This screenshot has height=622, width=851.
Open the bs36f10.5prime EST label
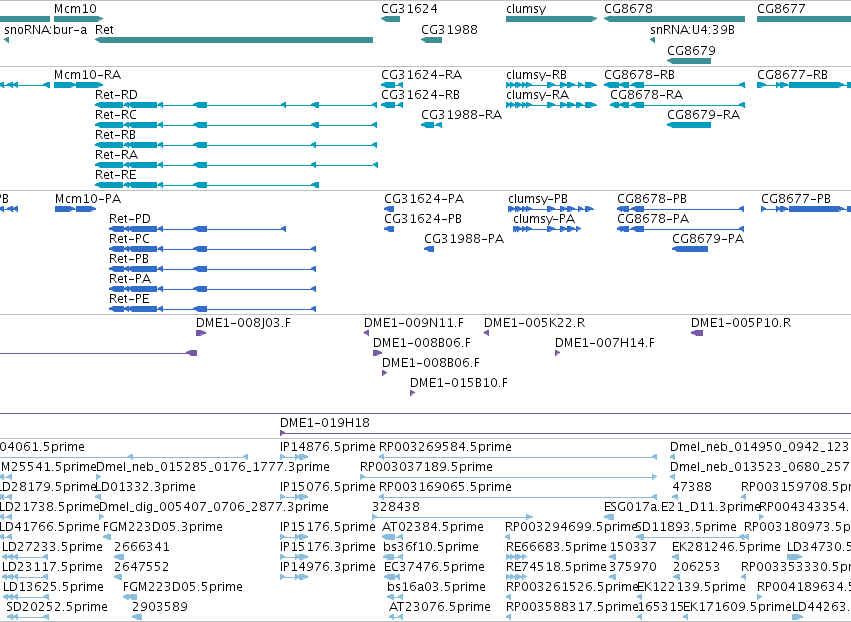431,547
